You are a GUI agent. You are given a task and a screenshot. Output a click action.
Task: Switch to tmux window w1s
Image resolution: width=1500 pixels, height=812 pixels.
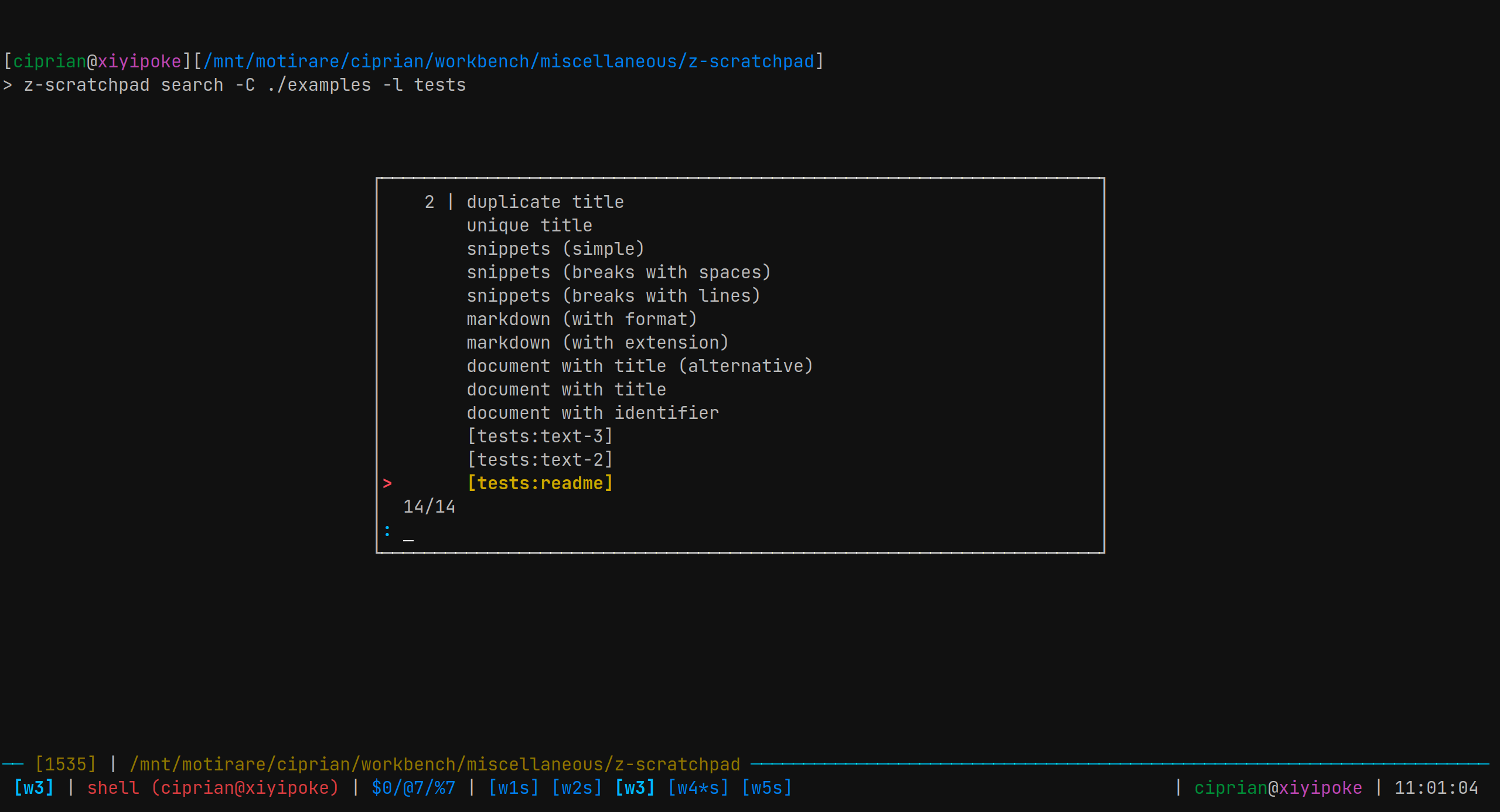[513, 788]
